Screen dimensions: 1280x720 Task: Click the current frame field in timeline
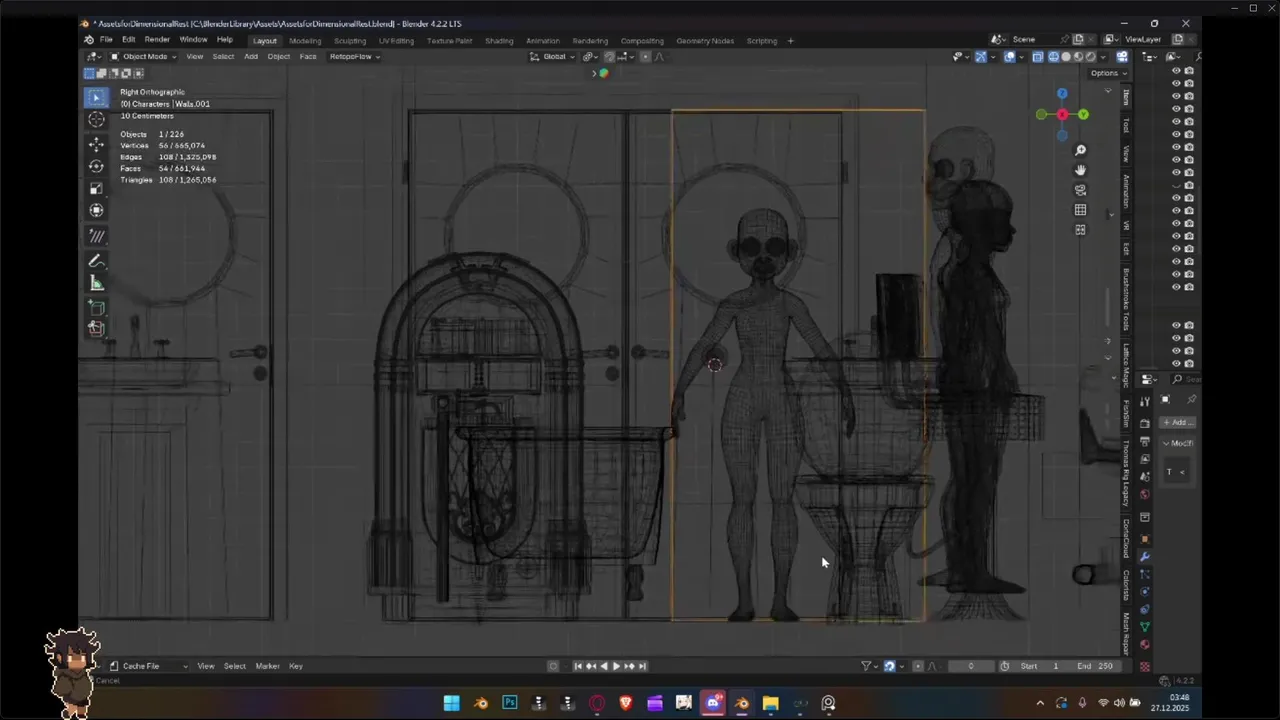(971, 666)
